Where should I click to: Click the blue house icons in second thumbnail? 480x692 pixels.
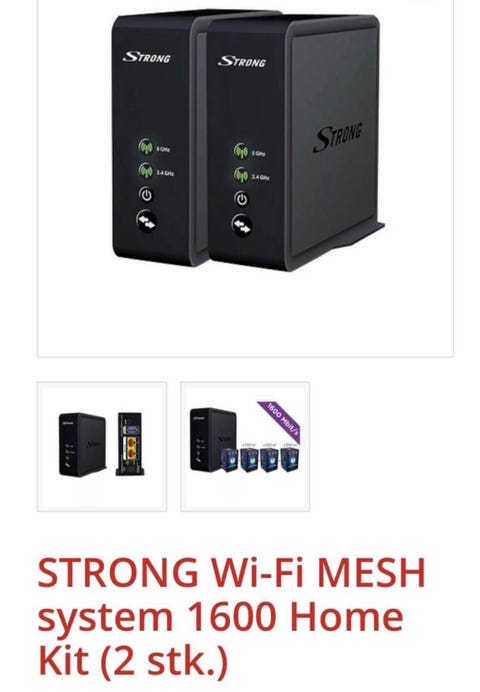[259, 459]
